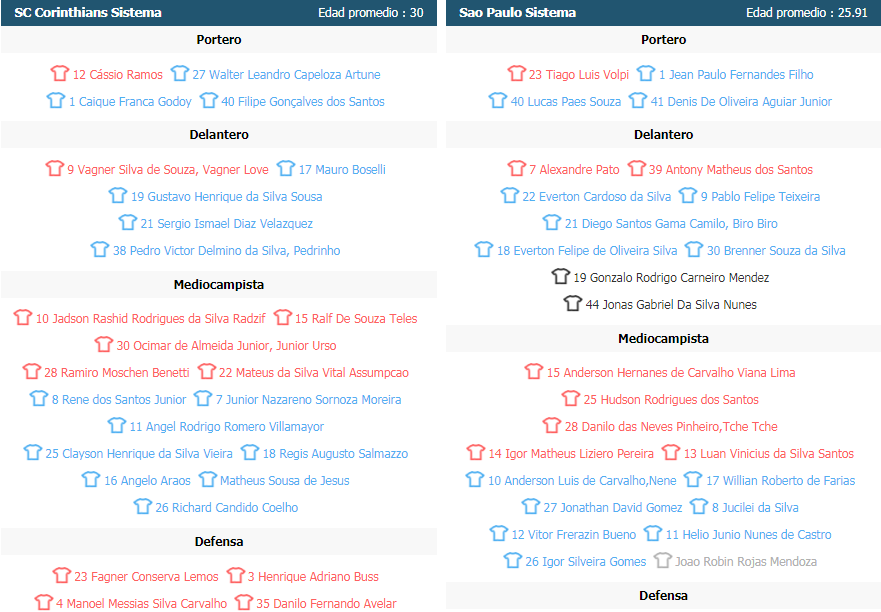Select player 8 Jucilei da Silva

point(755,507)
